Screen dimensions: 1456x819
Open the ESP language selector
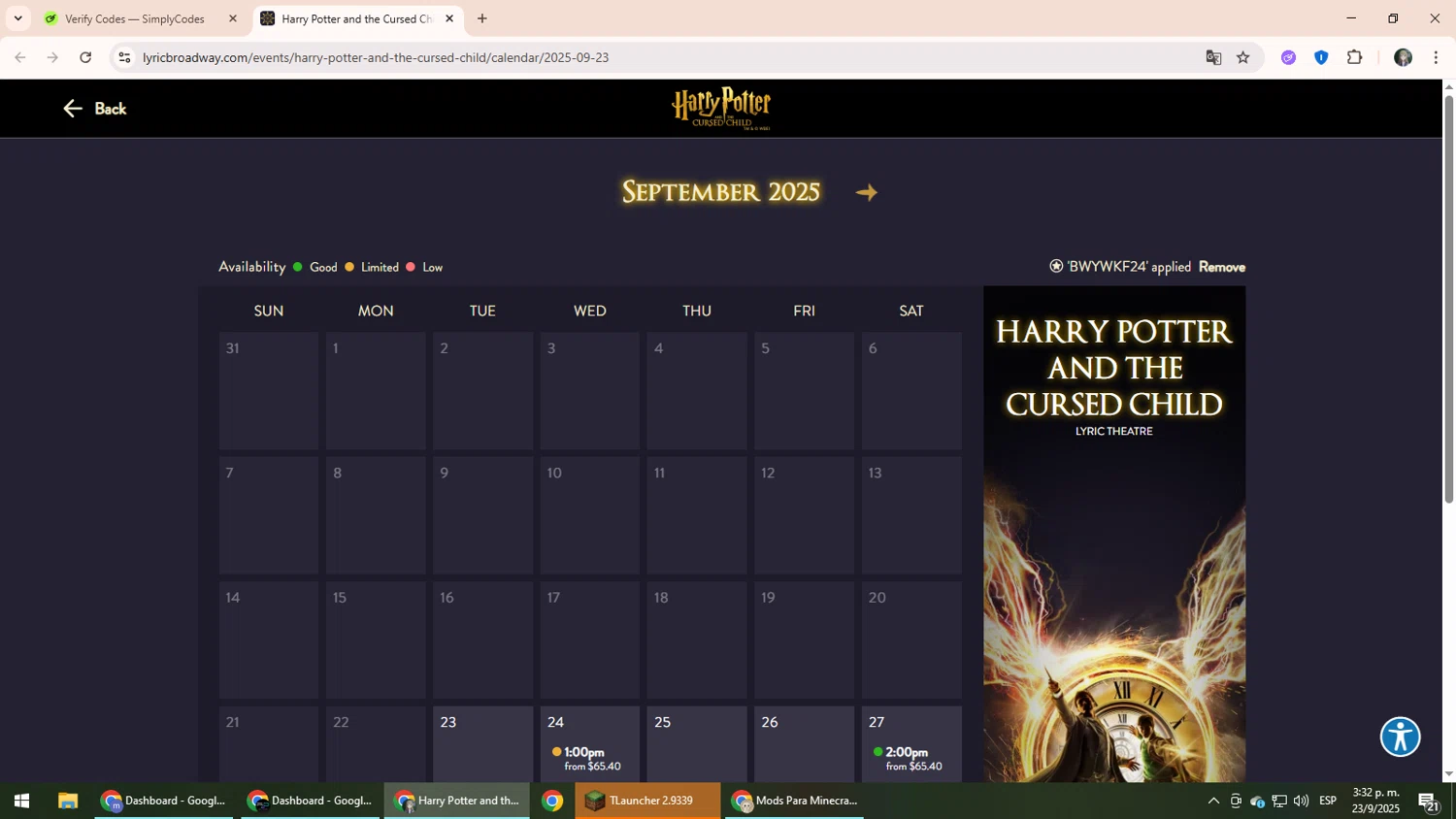(1328, 801)
